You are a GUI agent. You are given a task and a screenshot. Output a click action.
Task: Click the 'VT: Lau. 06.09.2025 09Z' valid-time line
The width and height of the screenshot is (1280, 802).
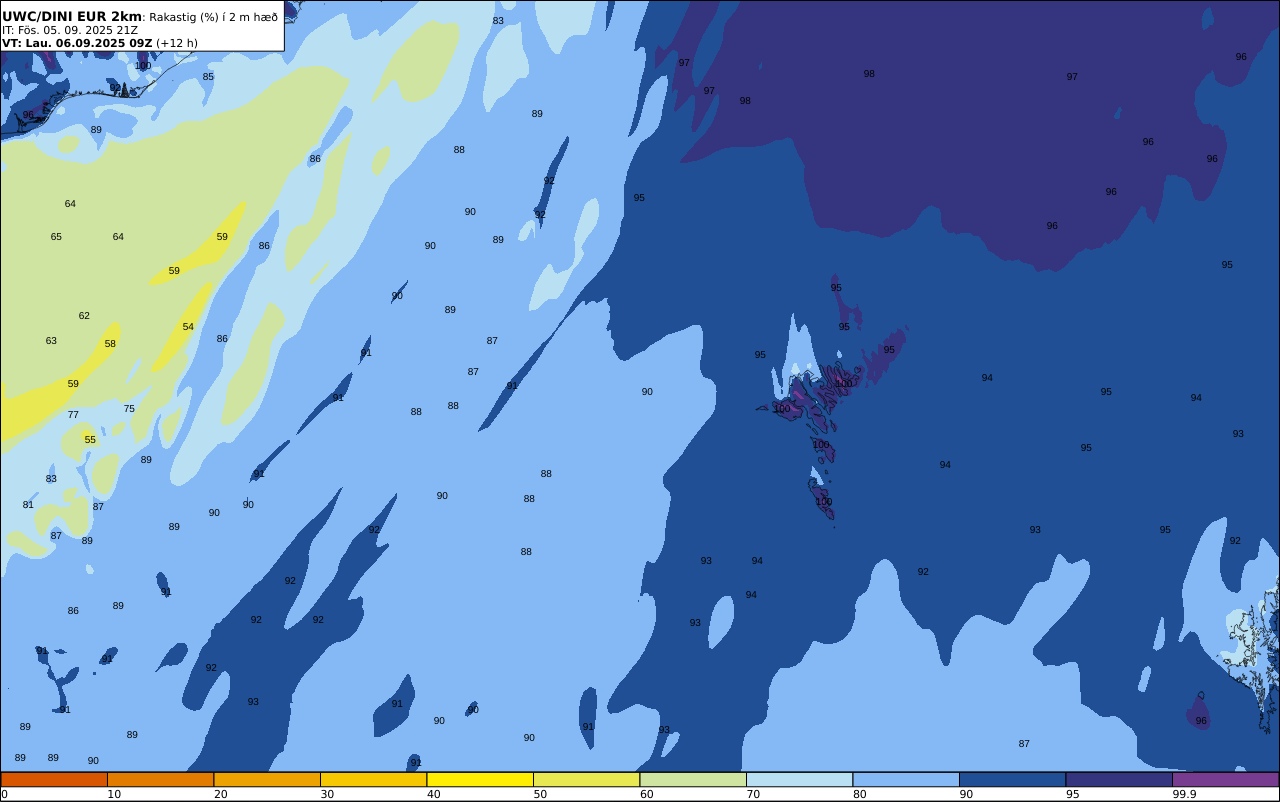77,43
